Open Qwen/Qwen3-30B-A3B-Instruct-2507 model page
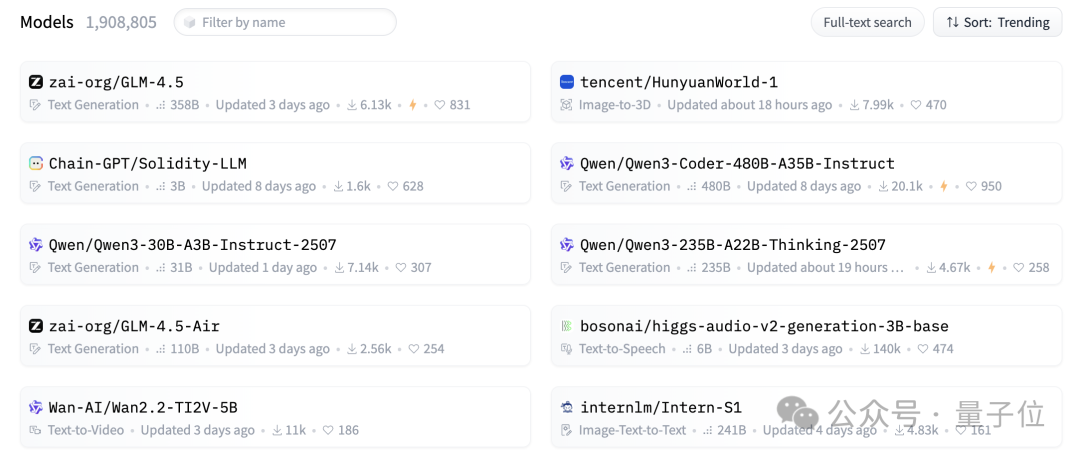The width and height of the screenshot is (1080, 458). (x=192, y=245)
